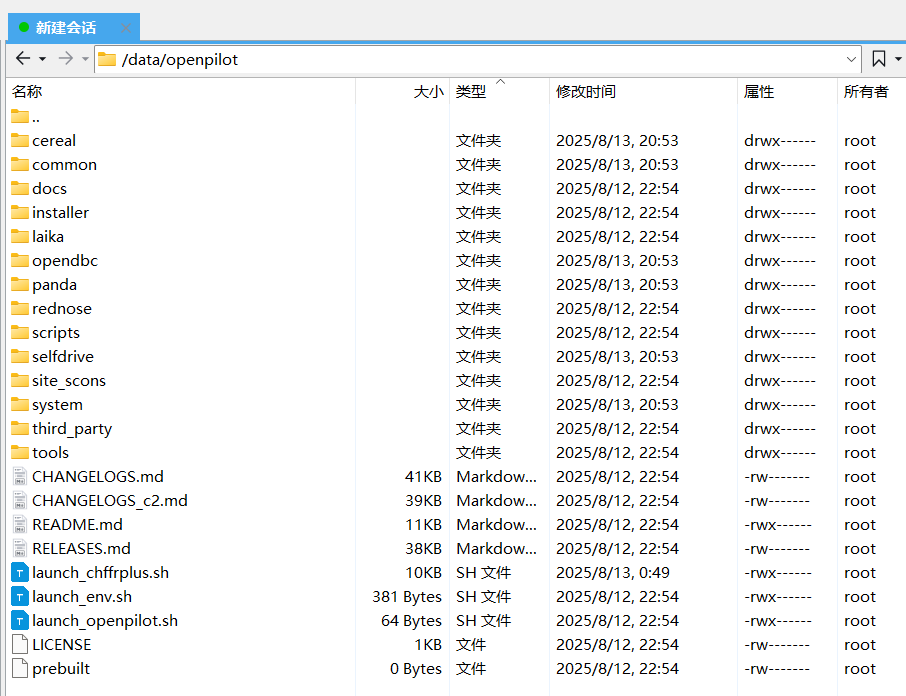Click the 'Markdow...' type of RELEASES.md

tap(496, 548)
